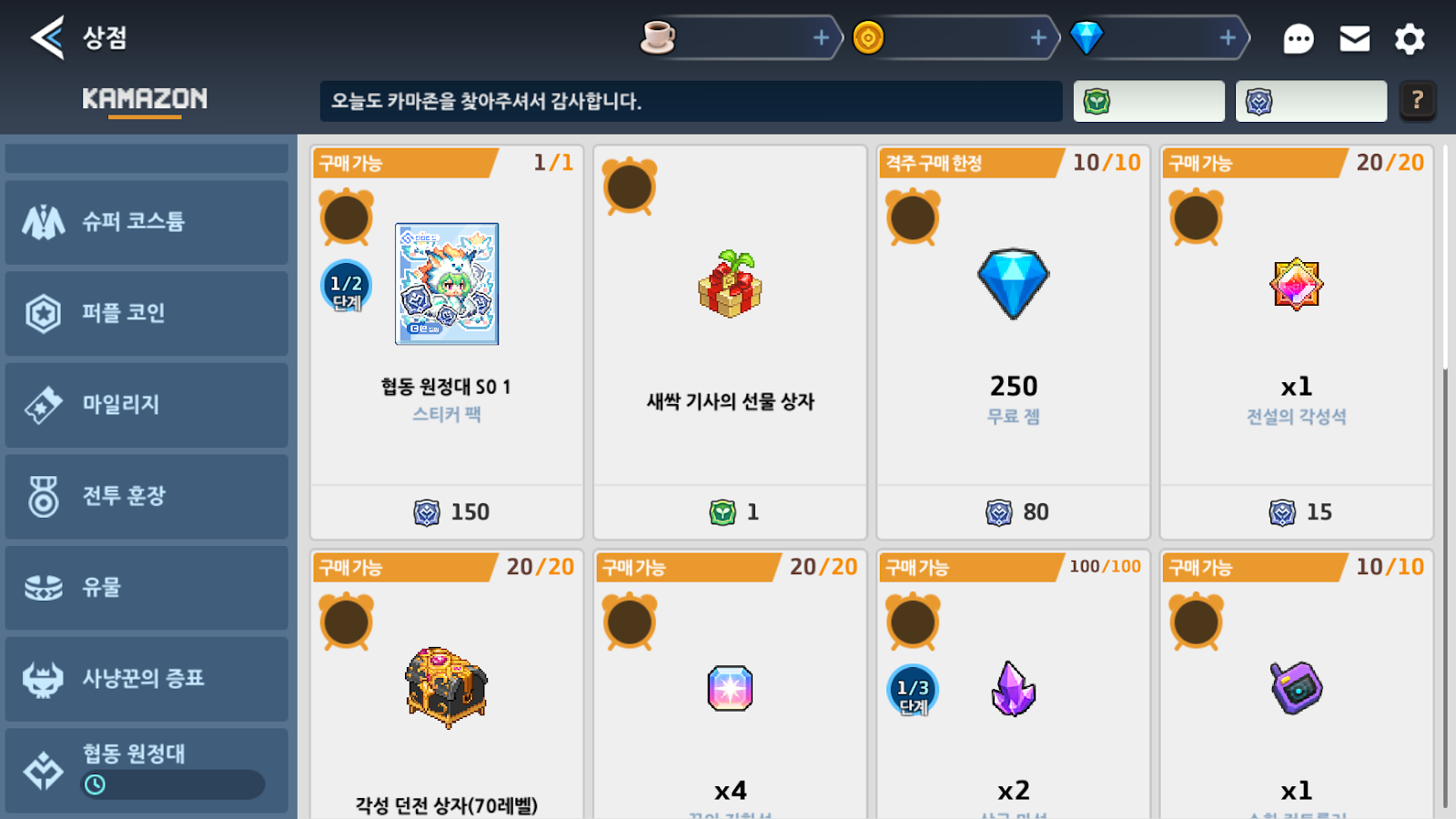Add gold coins with plus button
This screenshot has height=819, width=1456.
(1038, 37)
